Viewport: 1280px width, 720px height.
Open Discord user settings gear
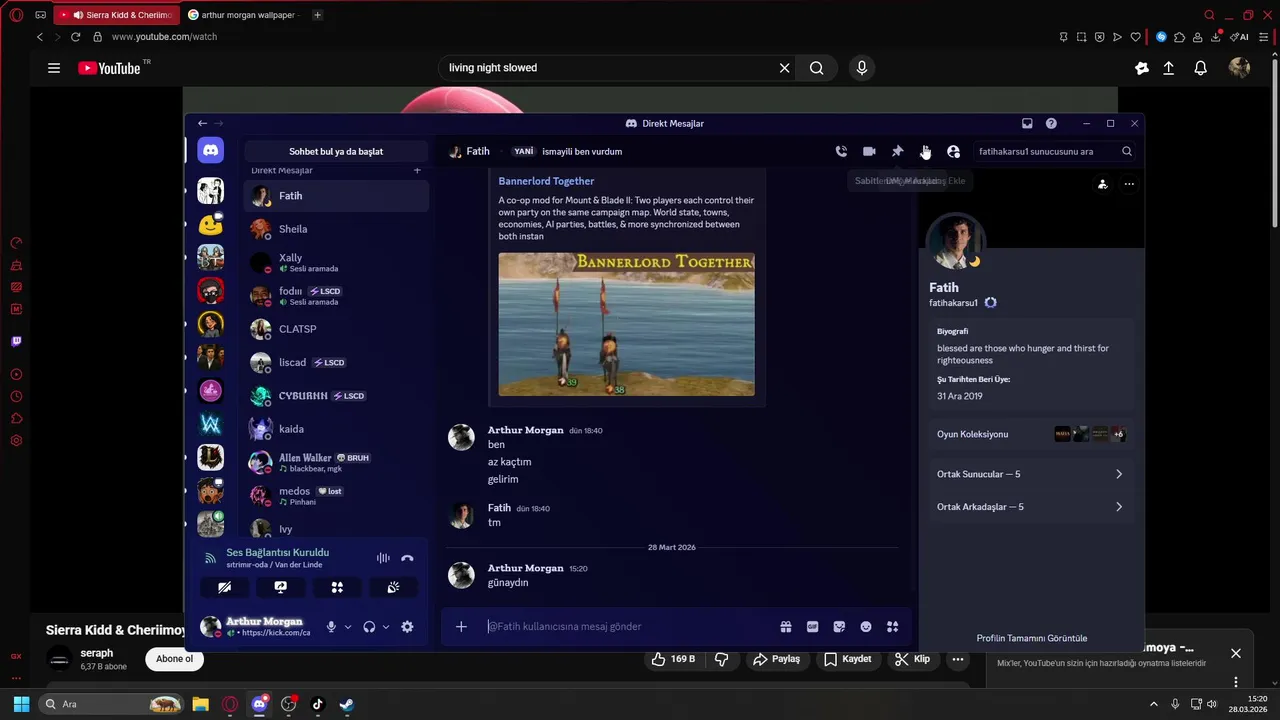click(x=407, y=626)
